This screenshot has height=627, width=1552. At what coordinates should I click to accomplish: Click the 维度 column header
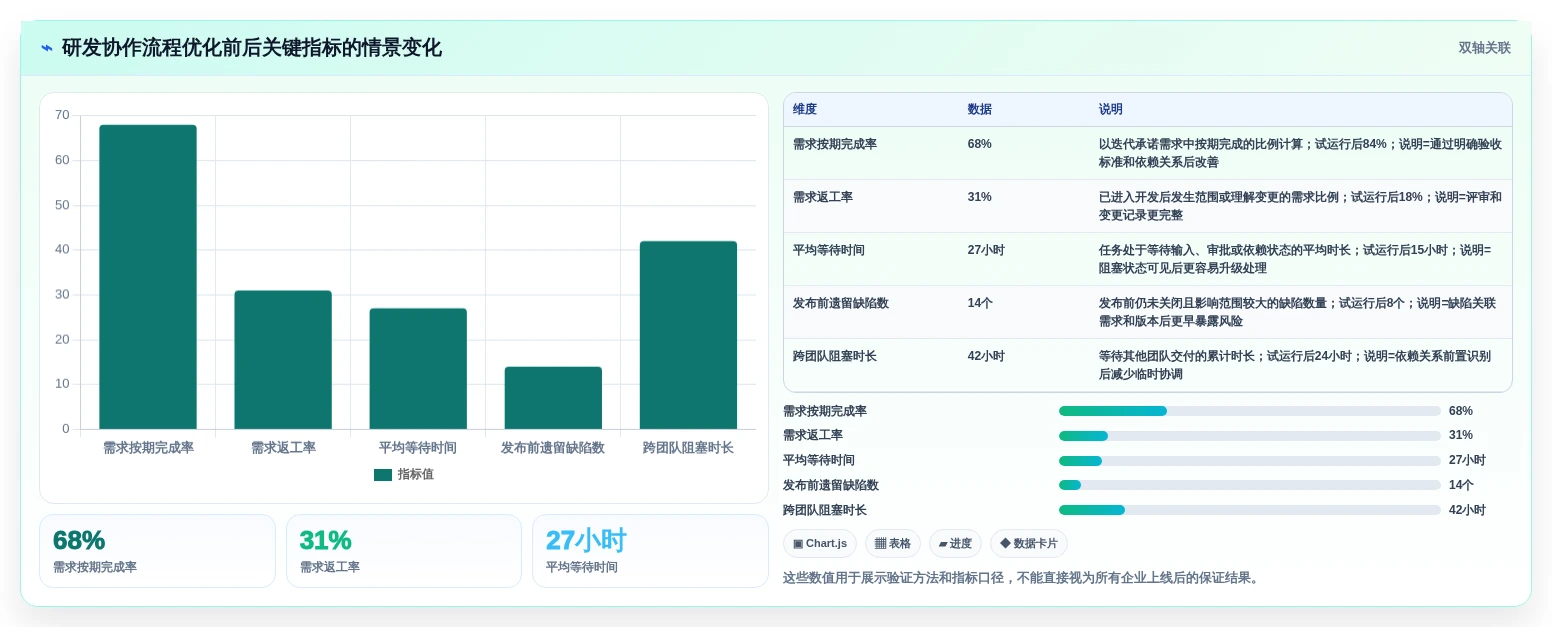point(805,110)
